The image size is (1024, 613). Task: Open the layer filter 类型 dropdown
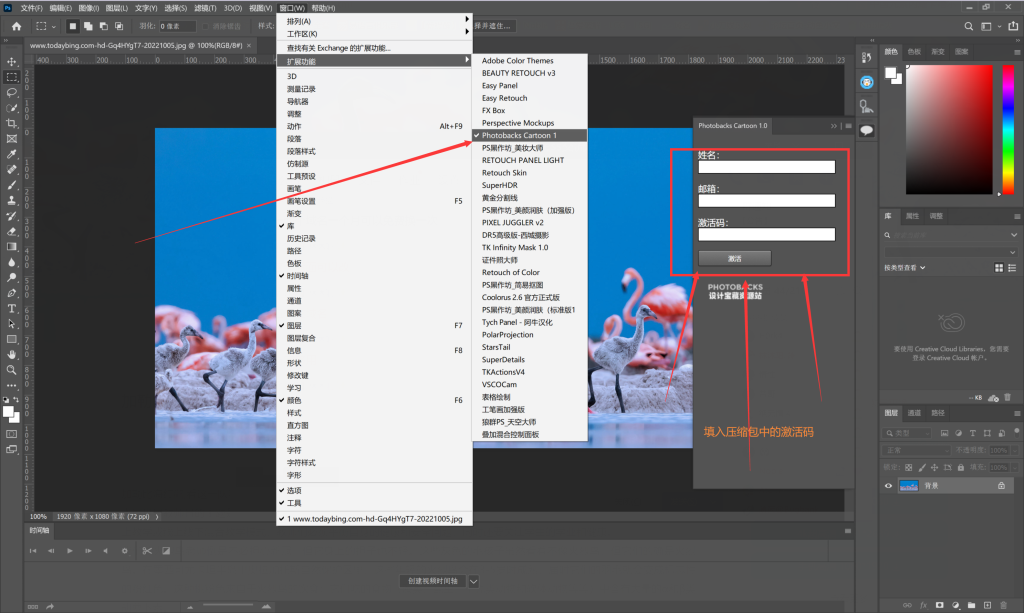tap(908, 433)
